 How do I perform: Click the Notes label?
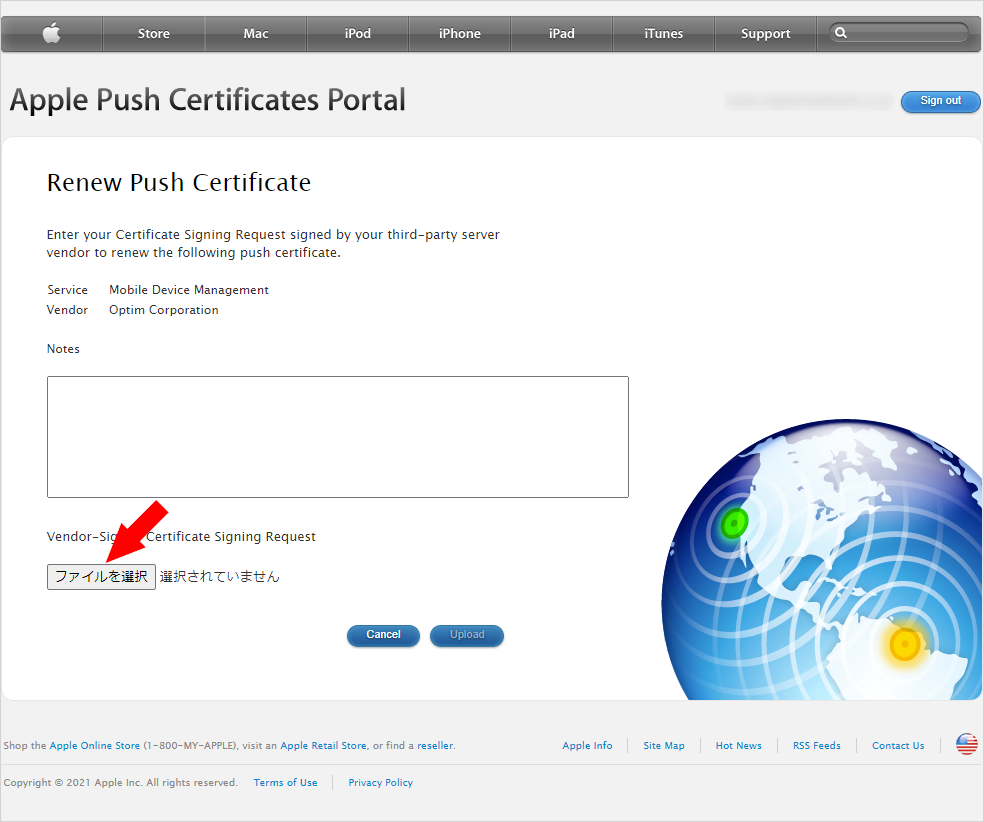[x=63, y=349]
